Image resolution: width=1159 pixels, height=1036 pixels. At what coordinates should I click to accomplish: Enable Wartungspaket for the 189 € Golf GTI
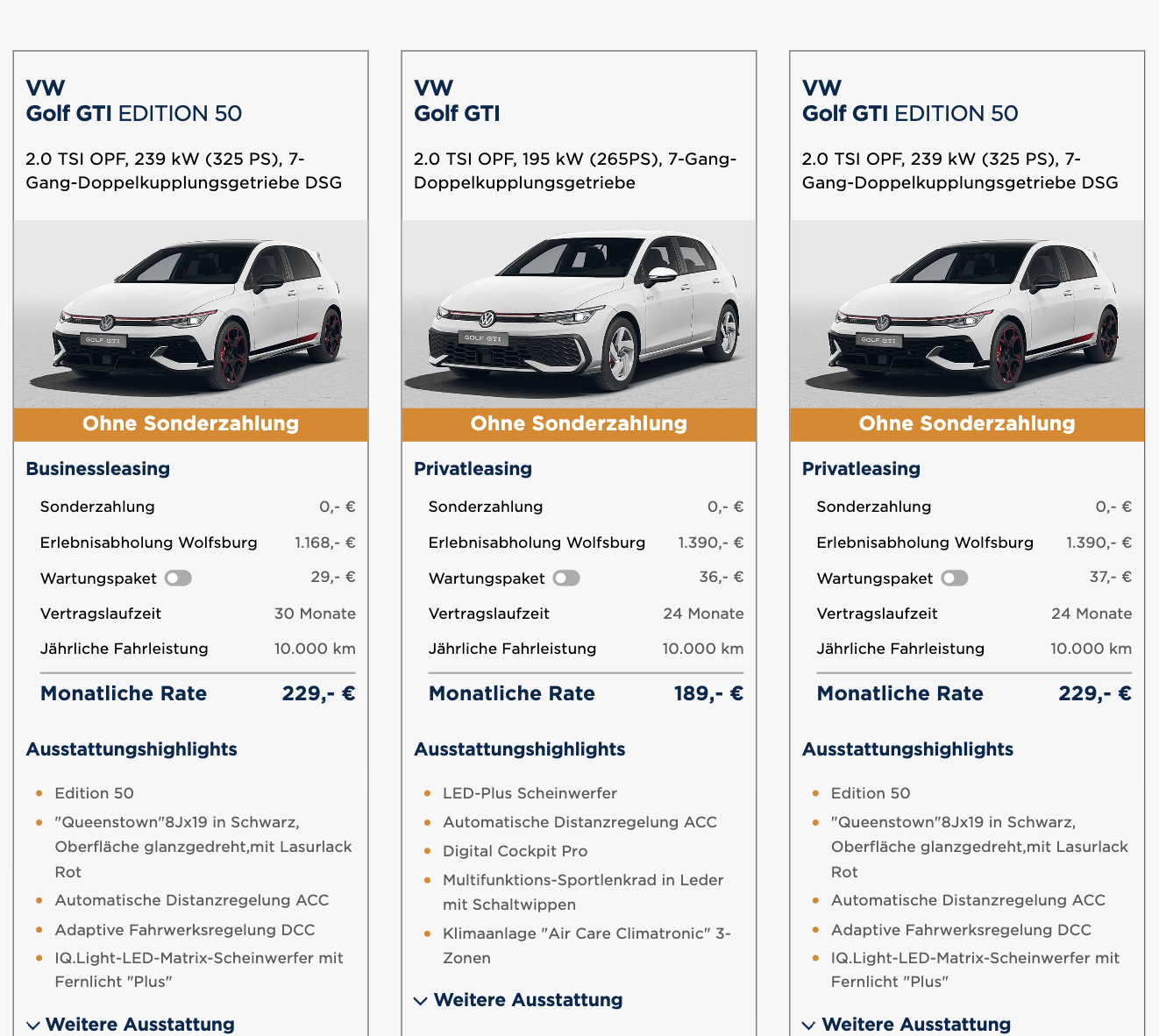[x=566, y=578]
